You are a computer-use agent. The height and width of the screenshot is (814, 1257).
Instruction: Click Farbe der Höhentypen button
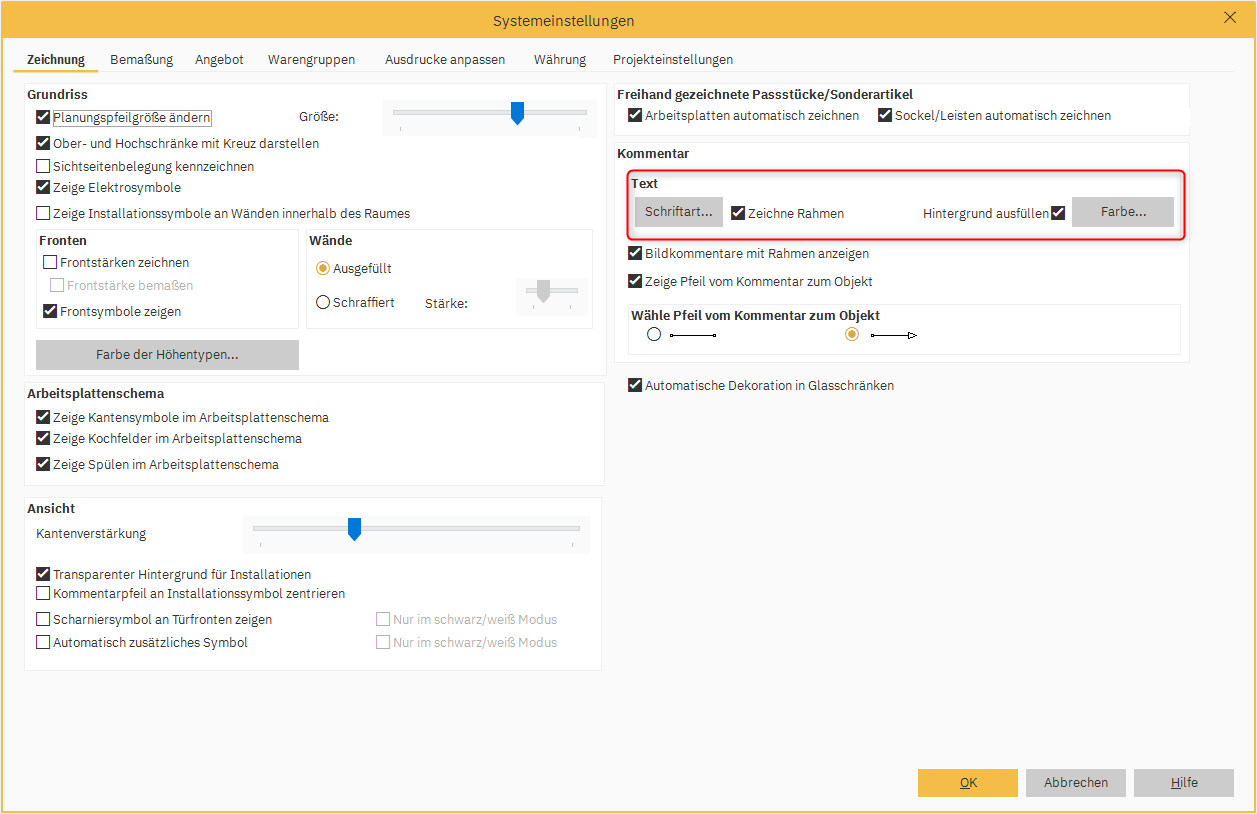point(167,355)
